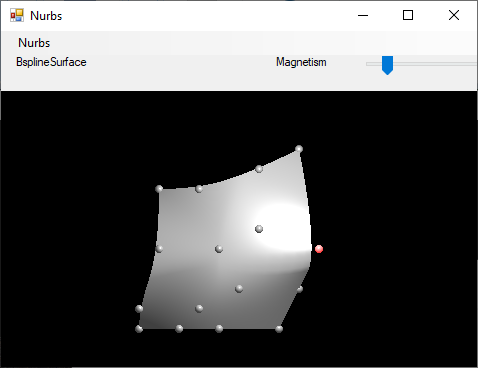Click the Magnetism slider thumb

(x=387, y=65)
